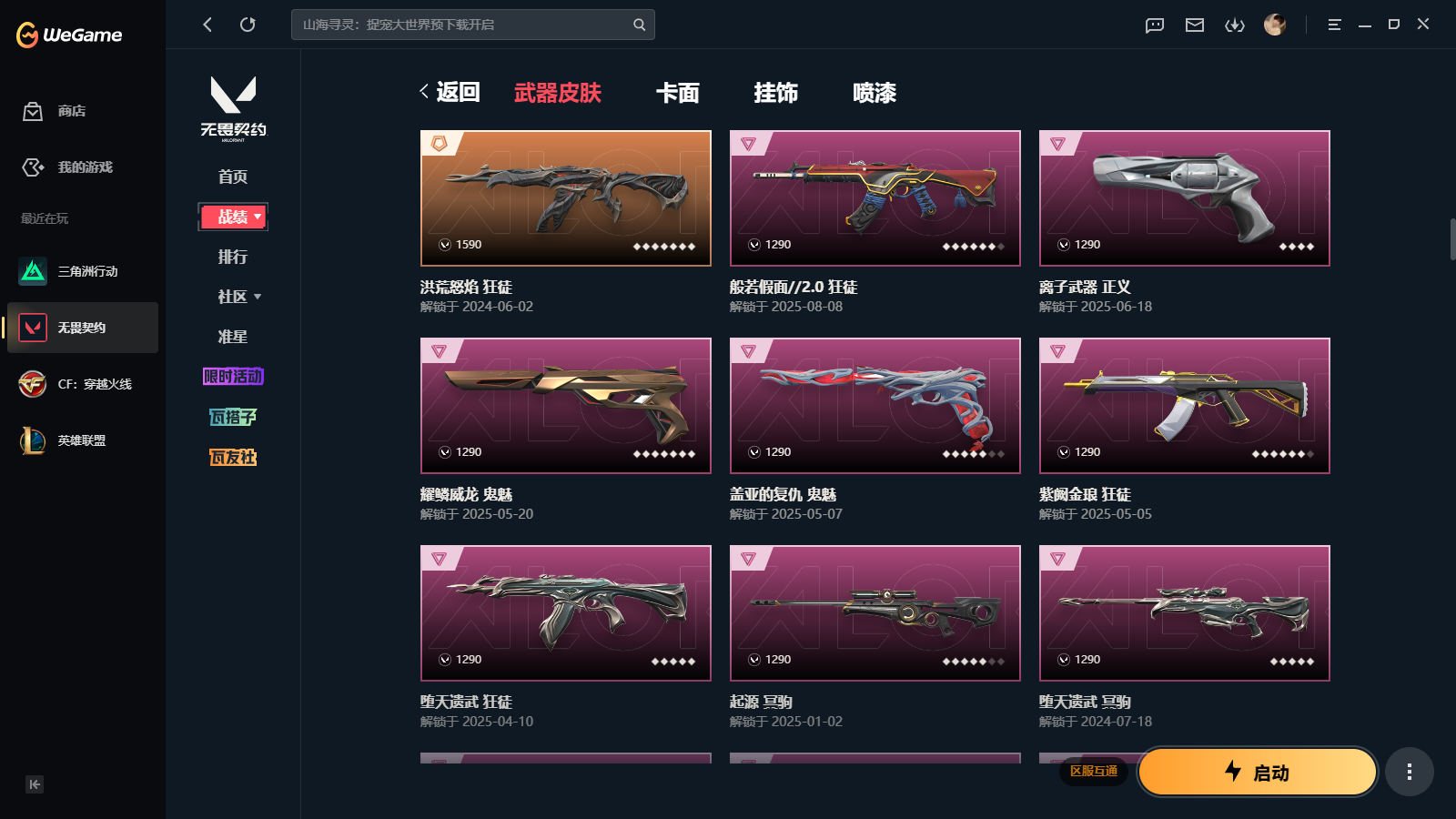Click the vertical scrollbar on the right edge
This screenshot has width=1456, height=819.
tap(1452, 239)
